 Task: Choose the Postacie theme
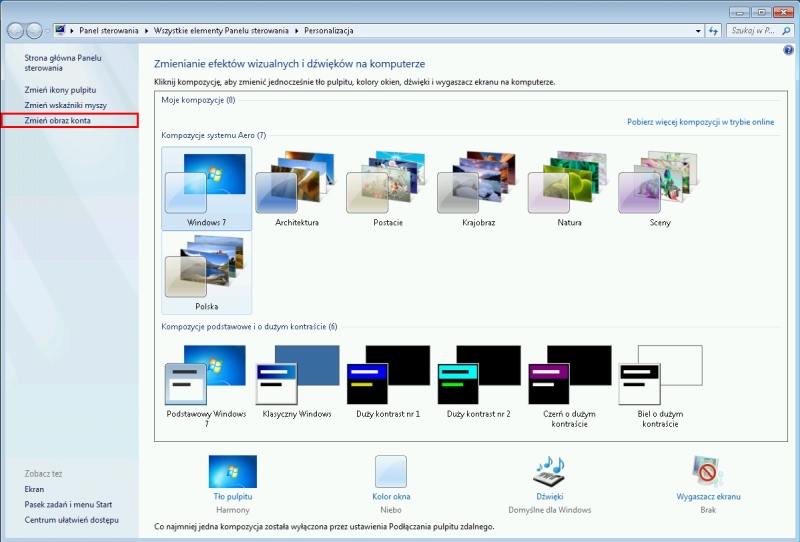click(x=388, y=188)
